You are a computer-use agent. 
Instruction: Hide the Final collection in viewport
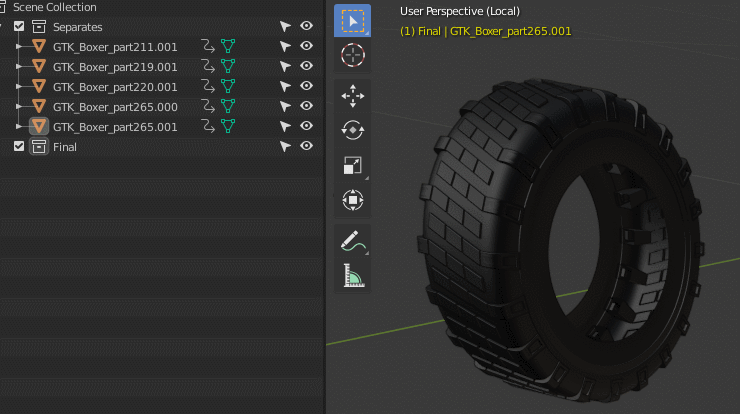click(x=306, y=146)
